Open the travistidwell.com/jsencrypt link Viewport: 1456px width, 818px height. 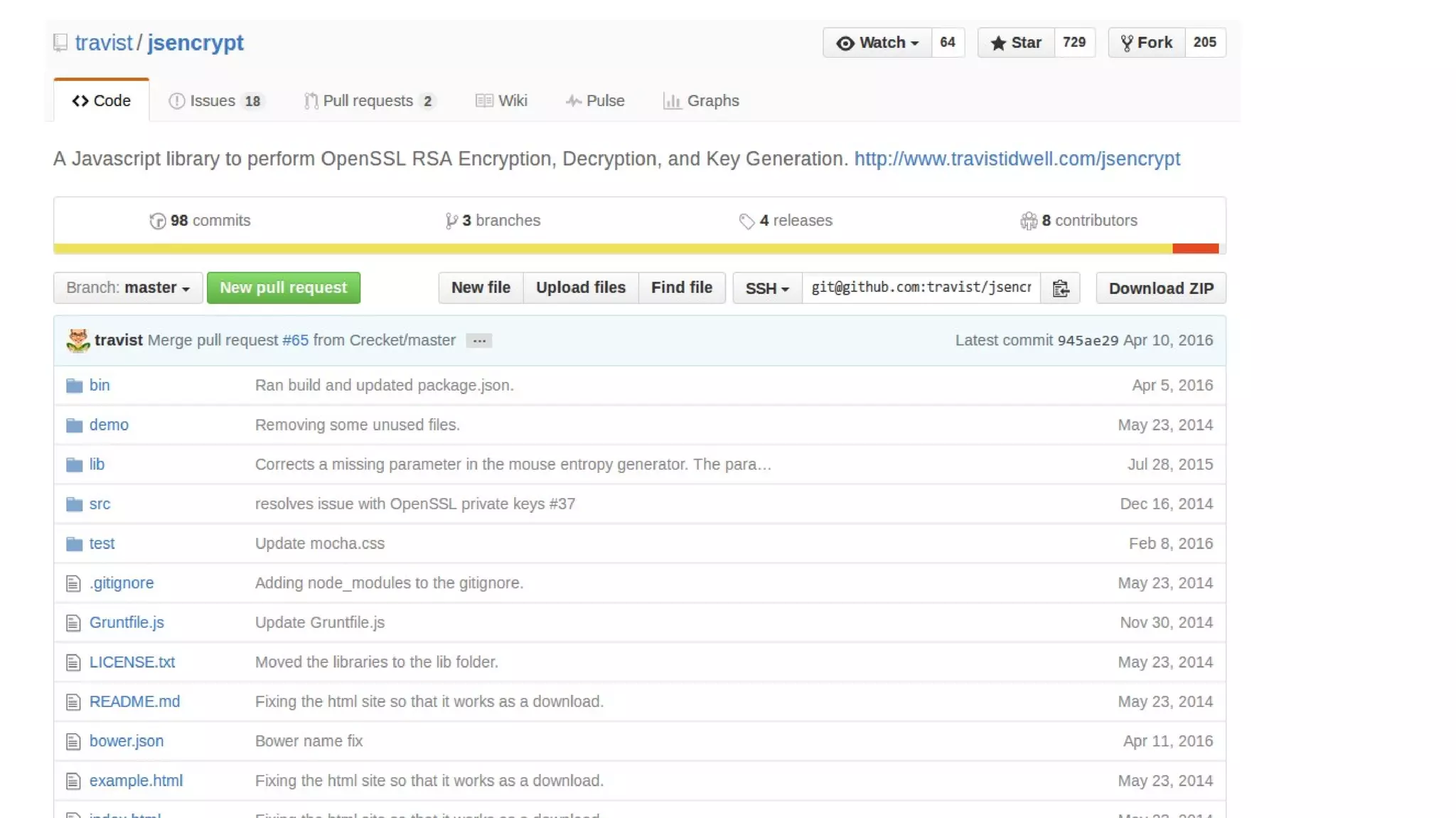(1017, 159)
